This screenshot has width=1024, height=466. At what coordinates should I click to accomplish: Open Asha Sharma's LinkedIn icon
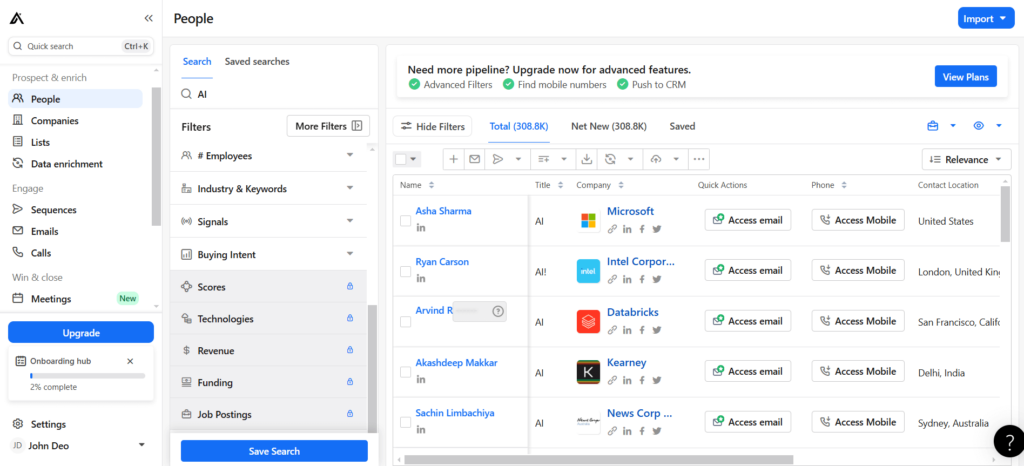[x=421, y=229]
